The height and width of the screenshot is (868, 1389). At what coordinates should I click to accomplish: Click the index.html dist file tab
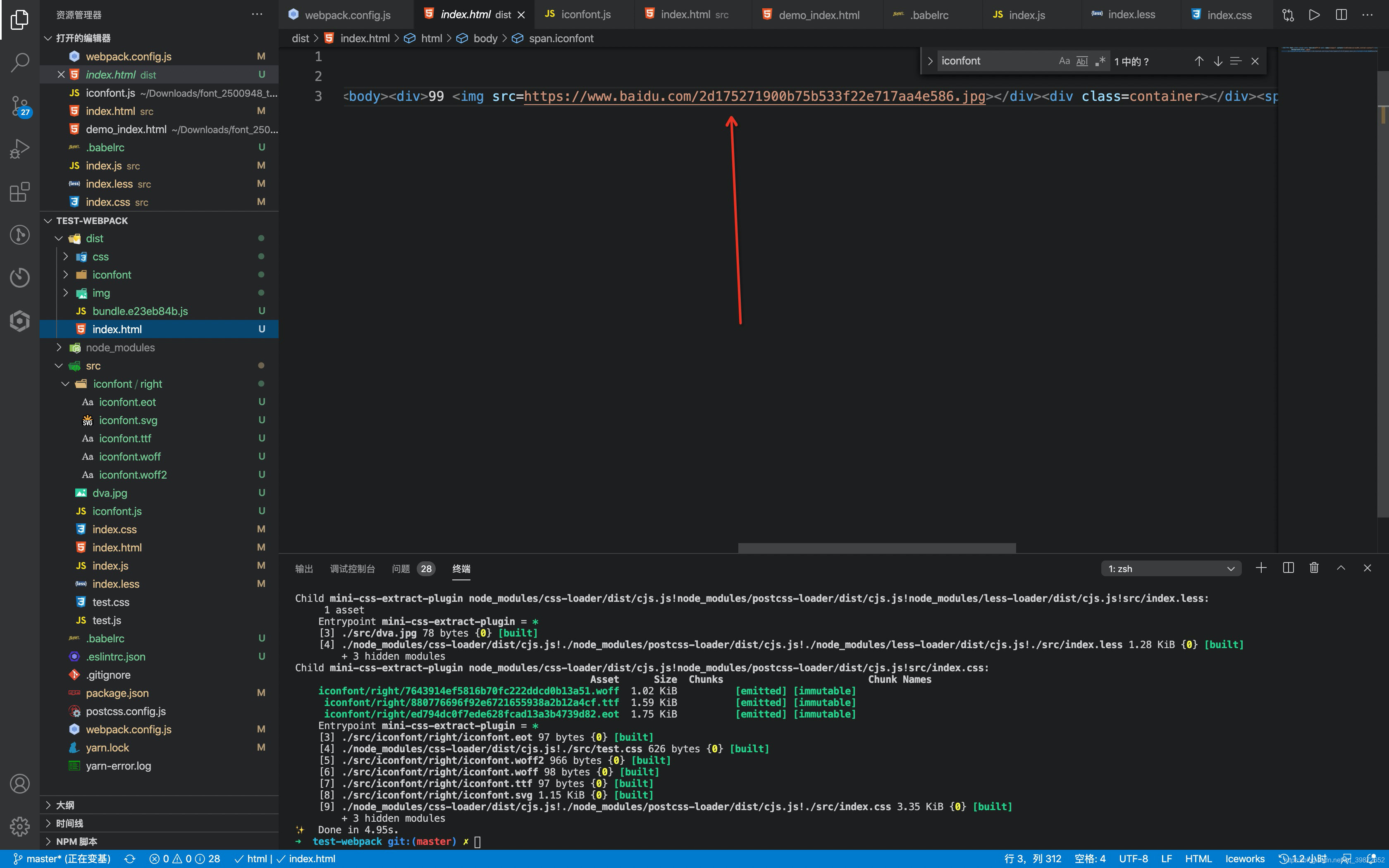pyautogui.click(x=470, y=15)
